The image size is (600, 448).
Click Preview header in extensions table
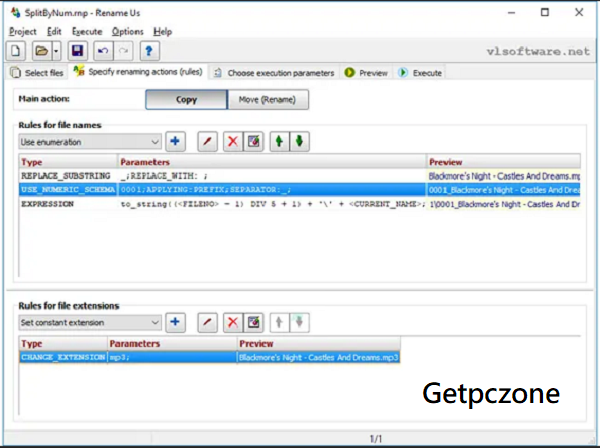click(x=319, y=343)
